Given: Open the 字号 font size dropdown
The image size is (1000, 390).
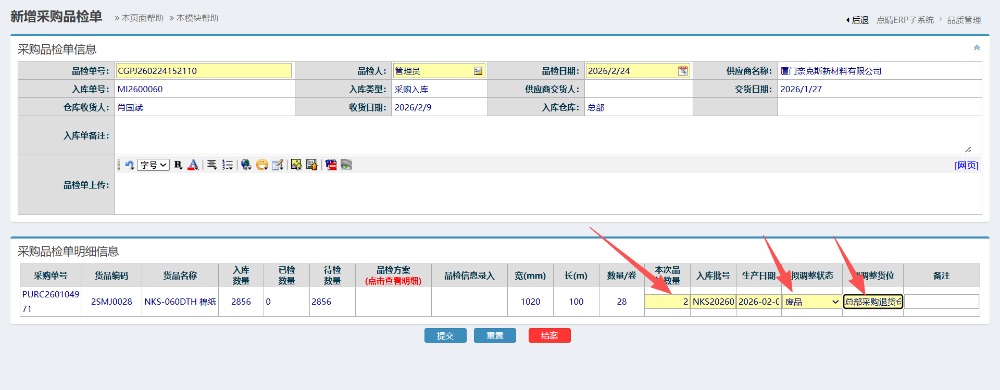Looking at the screenshot, I should 153,165.
